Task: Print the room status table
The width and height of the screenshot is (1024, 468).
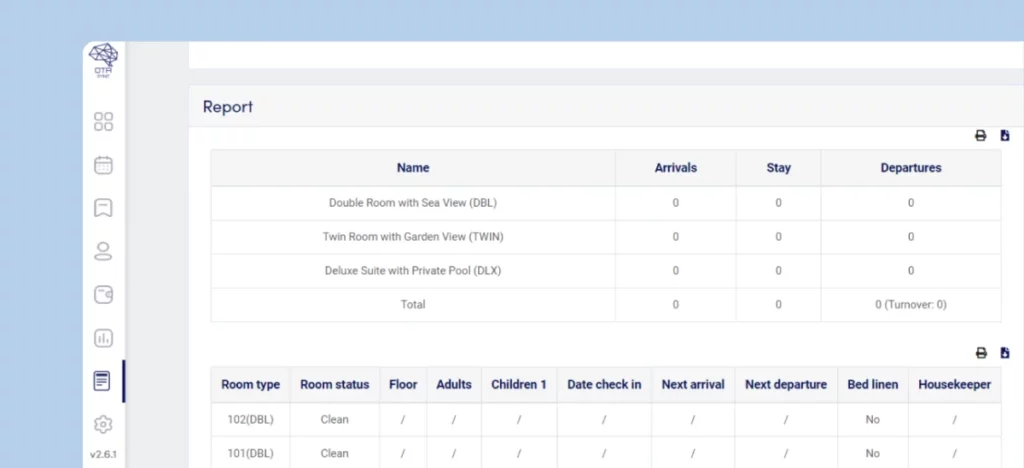Action: click(981, 353)
